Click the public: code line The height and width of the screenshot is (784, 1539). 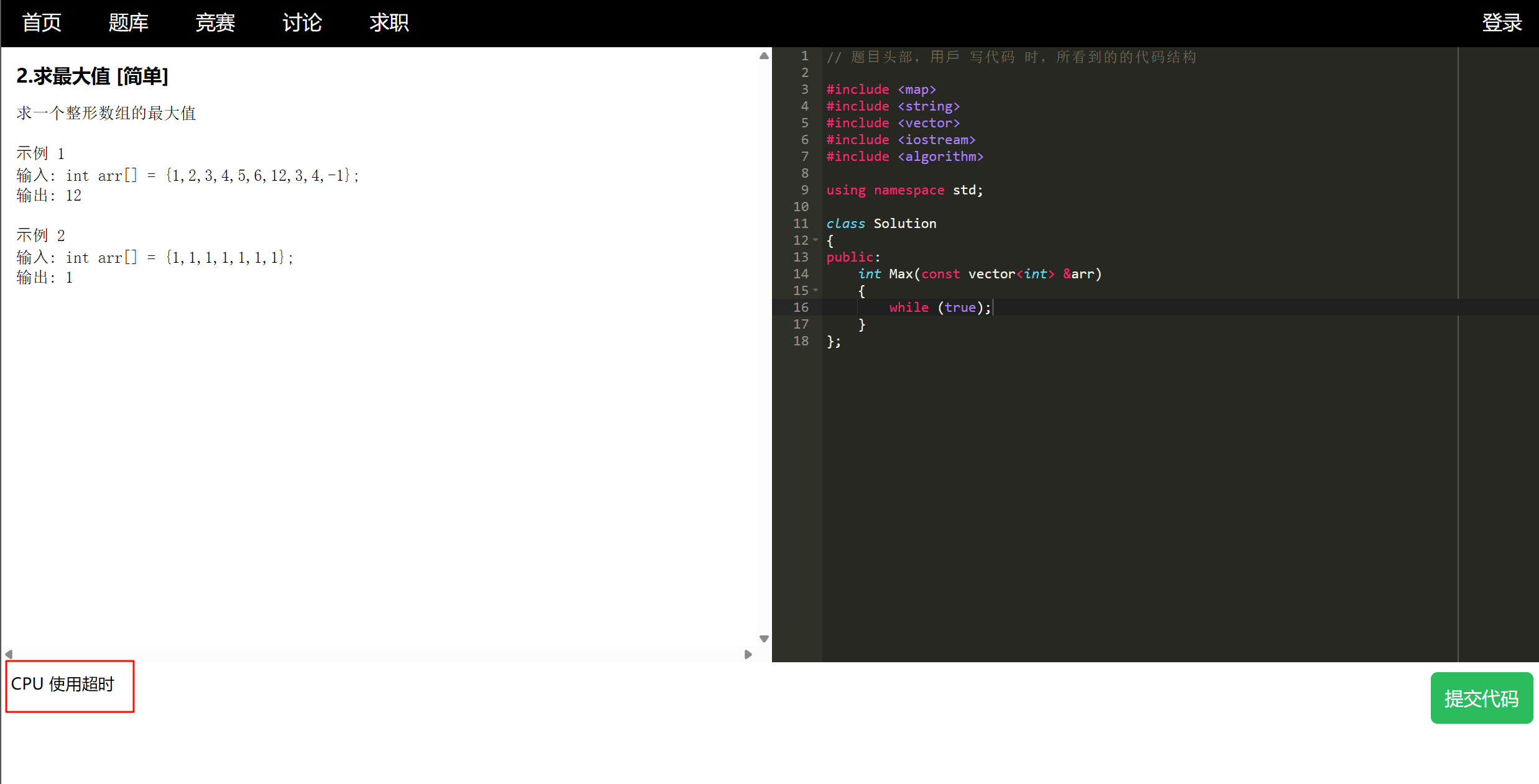tap(853, 257)
